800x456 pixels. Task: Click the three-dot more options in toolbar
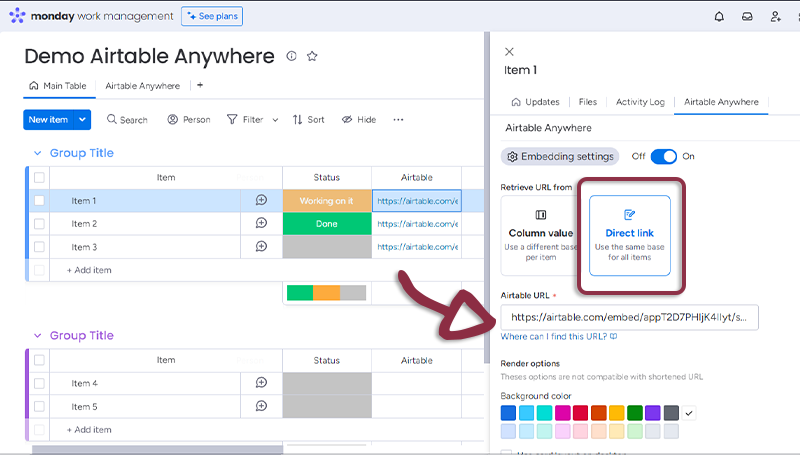pyautogui.click(x=398, y=120)
